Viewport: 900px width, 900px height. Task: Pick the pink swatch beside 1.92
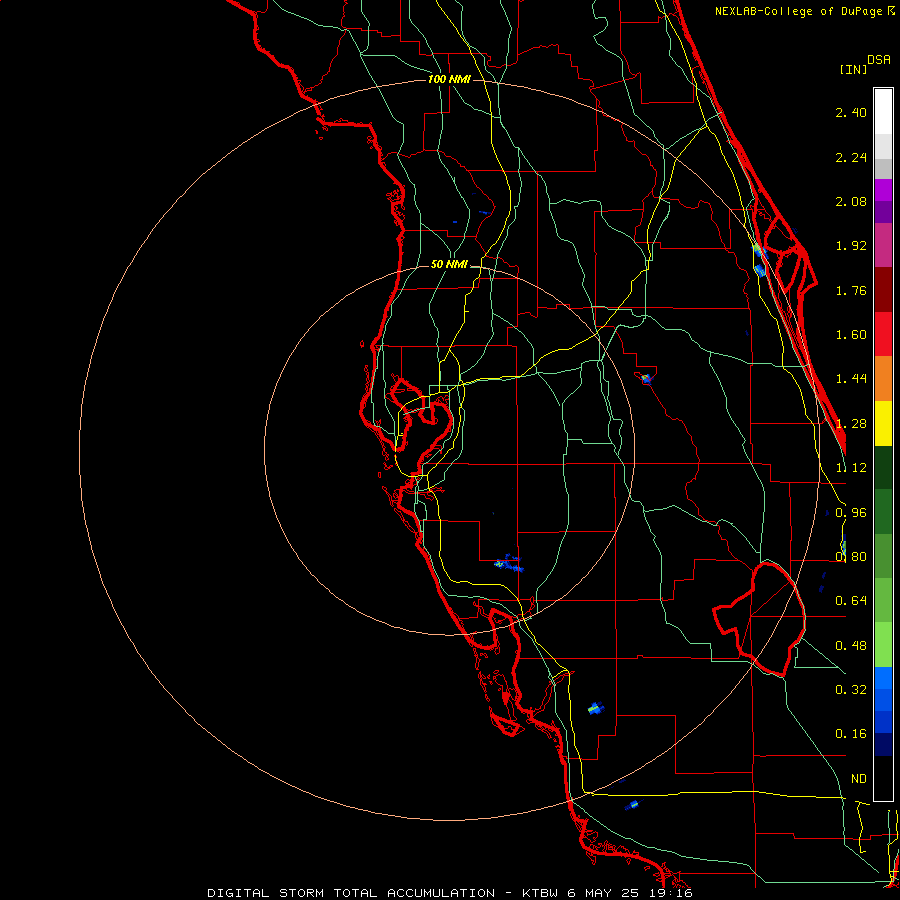click(883, 245)
